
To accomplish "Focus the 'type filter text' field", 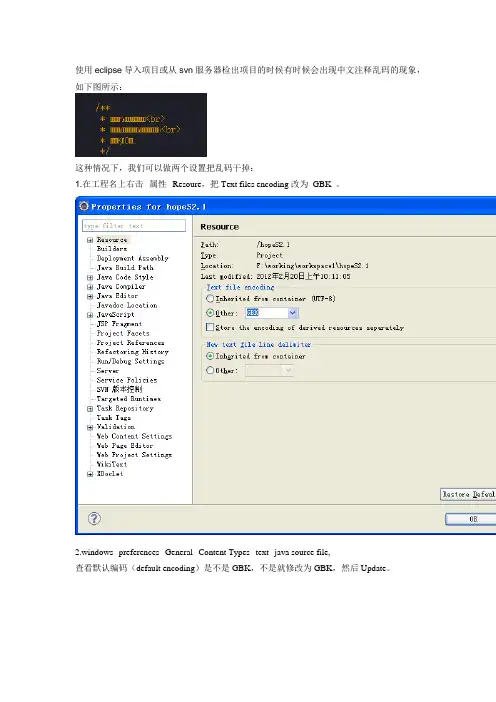I will click(x=134, y=226).
